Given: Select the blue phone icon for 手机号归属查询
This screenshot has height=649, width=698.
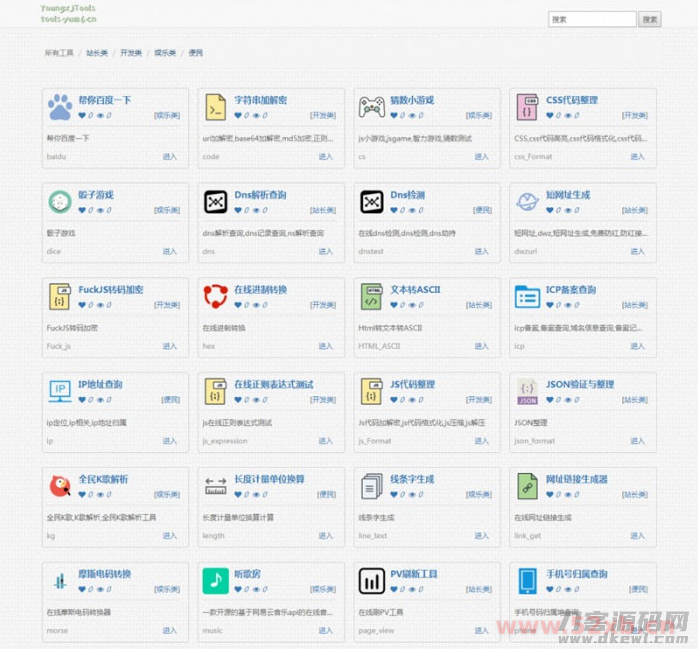Looking at the screenshot, I should tap(528, 581).
